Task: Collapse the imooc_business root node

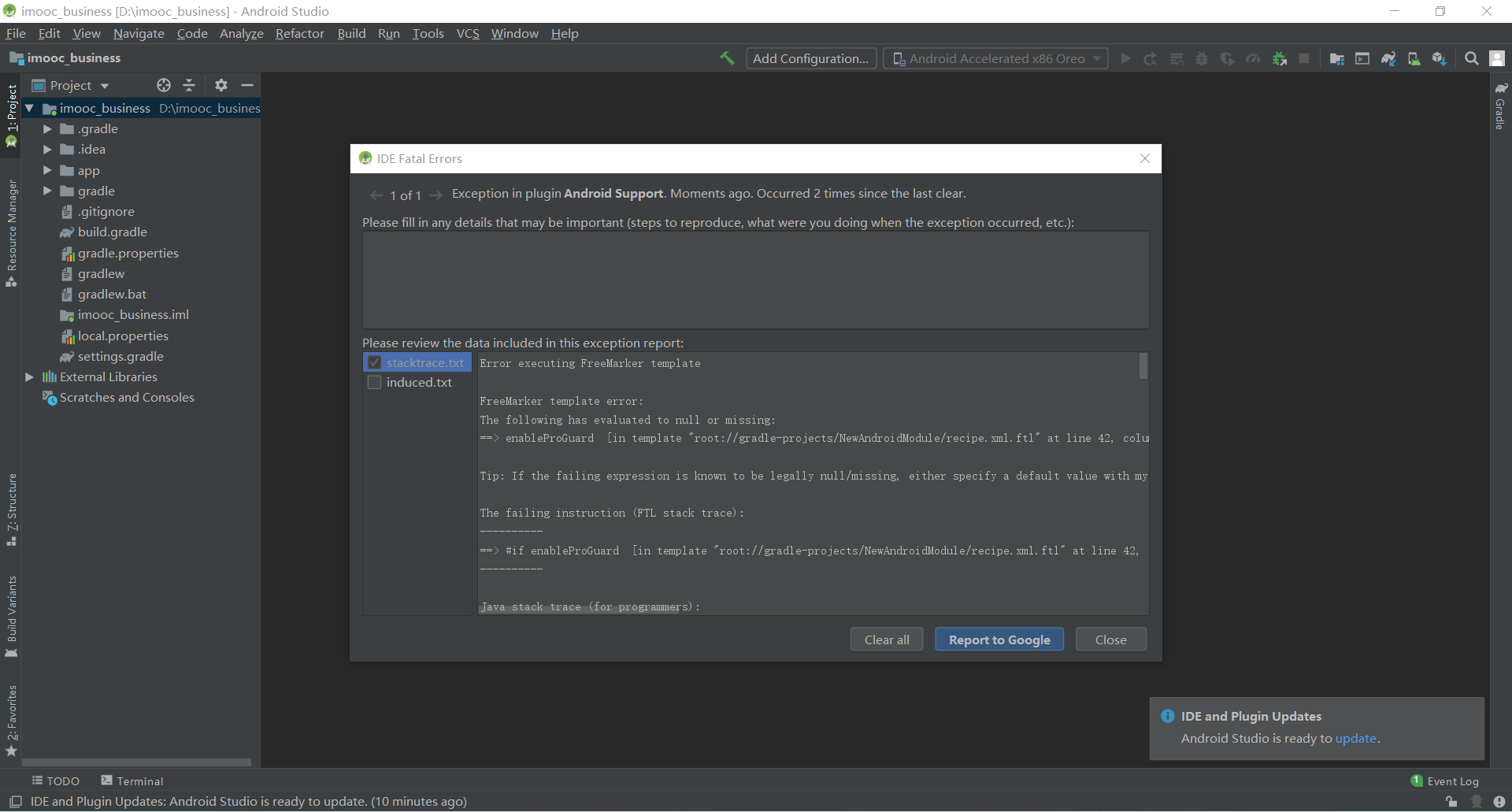Action: point(29,109)
